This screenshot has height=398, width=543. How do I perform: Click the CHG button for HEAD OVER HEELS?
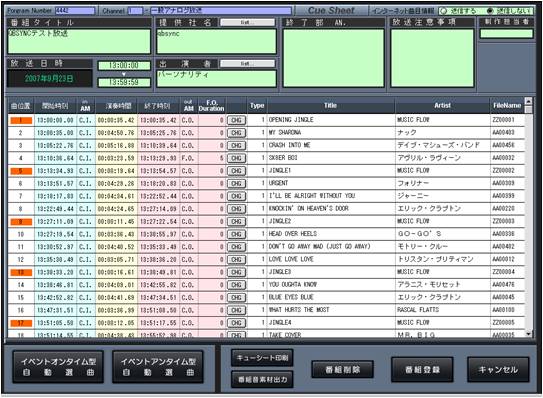point(236,234)
